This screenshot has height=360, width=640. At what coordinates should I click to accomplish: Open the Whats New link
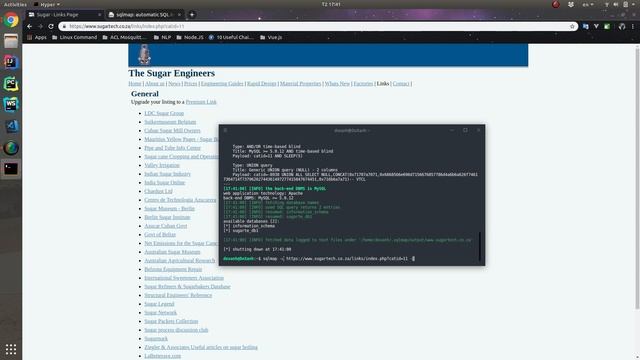tap(337, 83)
